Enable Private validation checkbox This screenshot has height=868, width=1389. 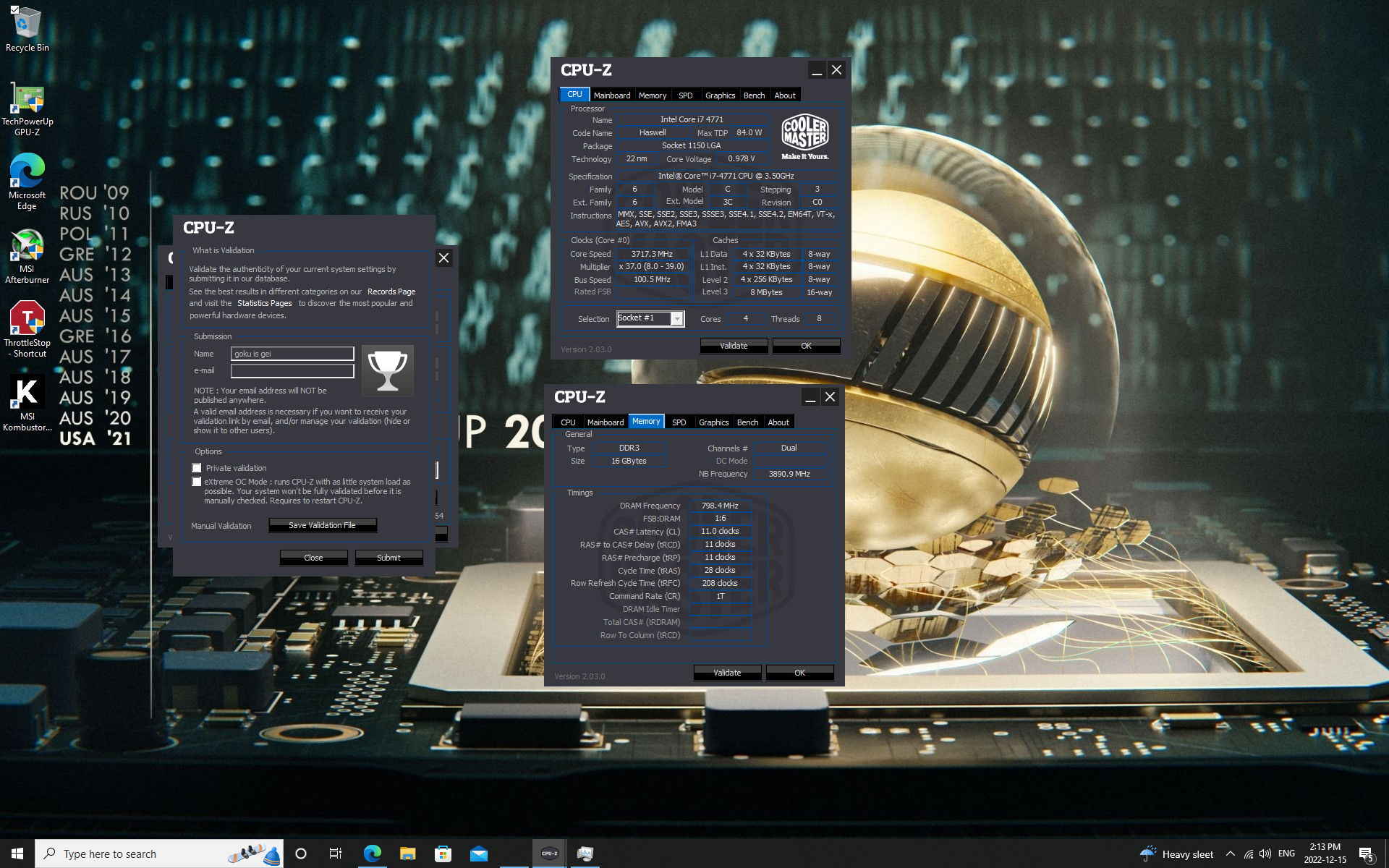(x=197, y=468)
